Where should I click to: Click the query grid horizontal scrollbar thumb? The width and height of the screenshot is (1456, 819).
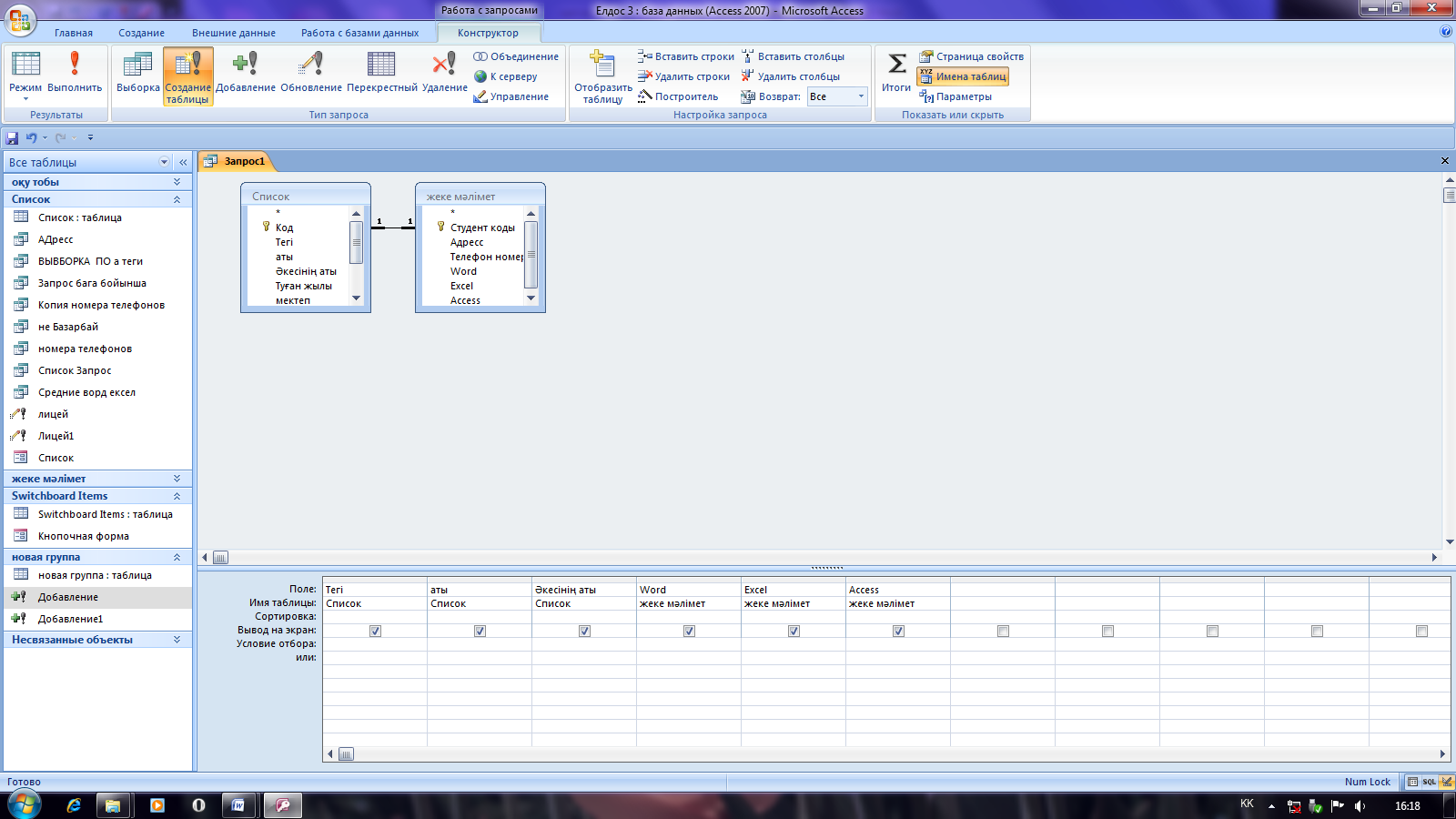(346, 754)
